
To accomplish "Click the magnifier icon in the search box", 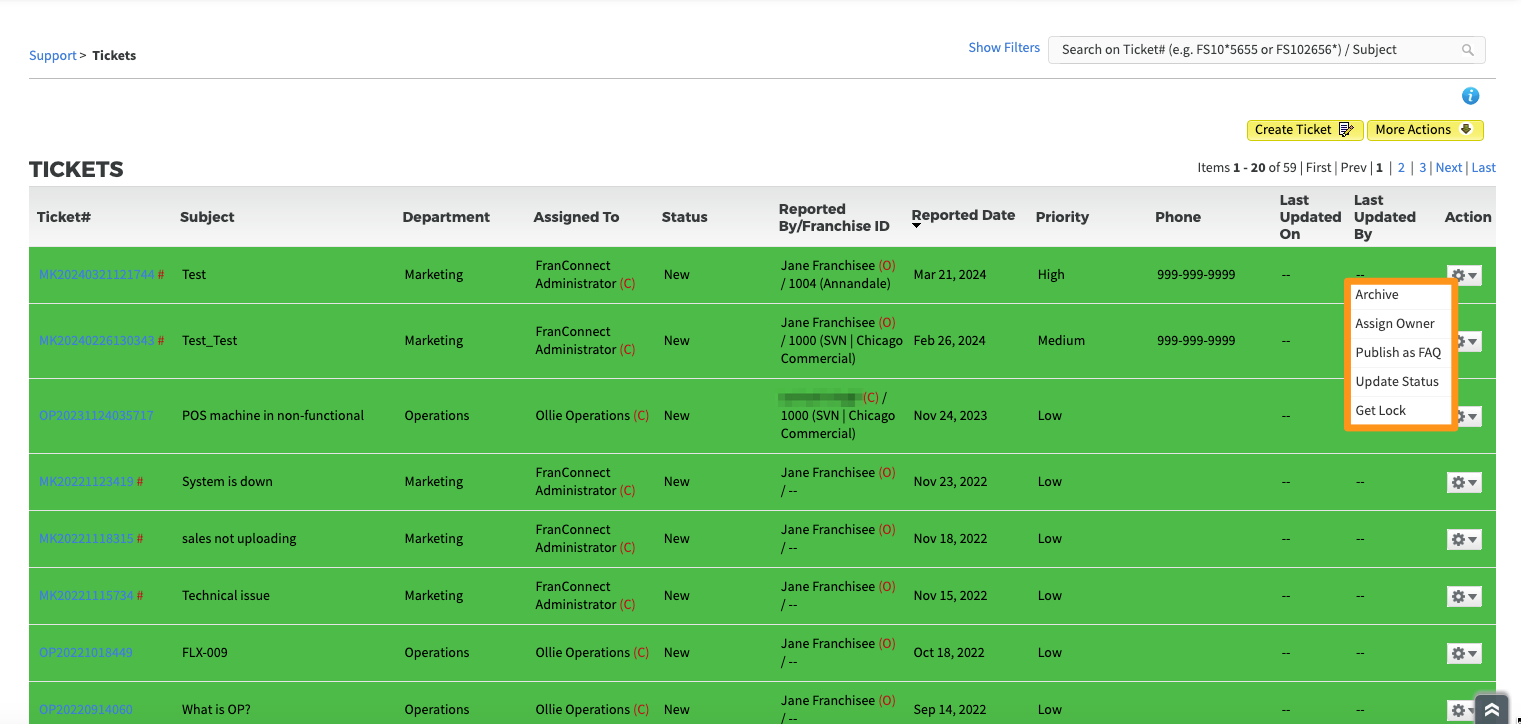I will pyautogui.click(x=1468, y=50).
